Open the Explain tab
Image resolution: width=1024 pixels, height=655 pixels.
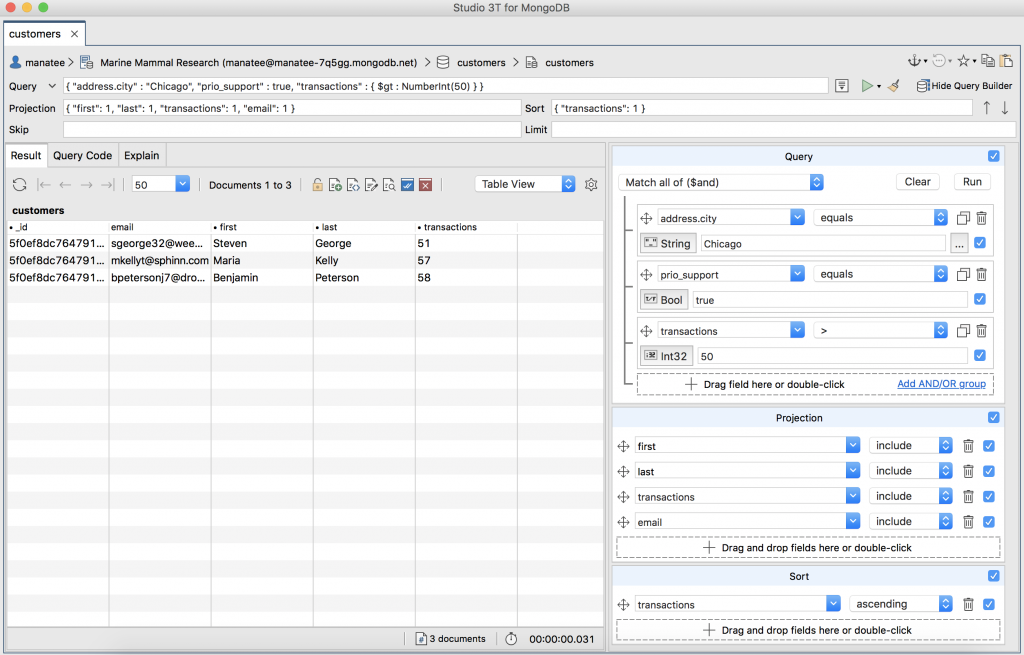142,155
